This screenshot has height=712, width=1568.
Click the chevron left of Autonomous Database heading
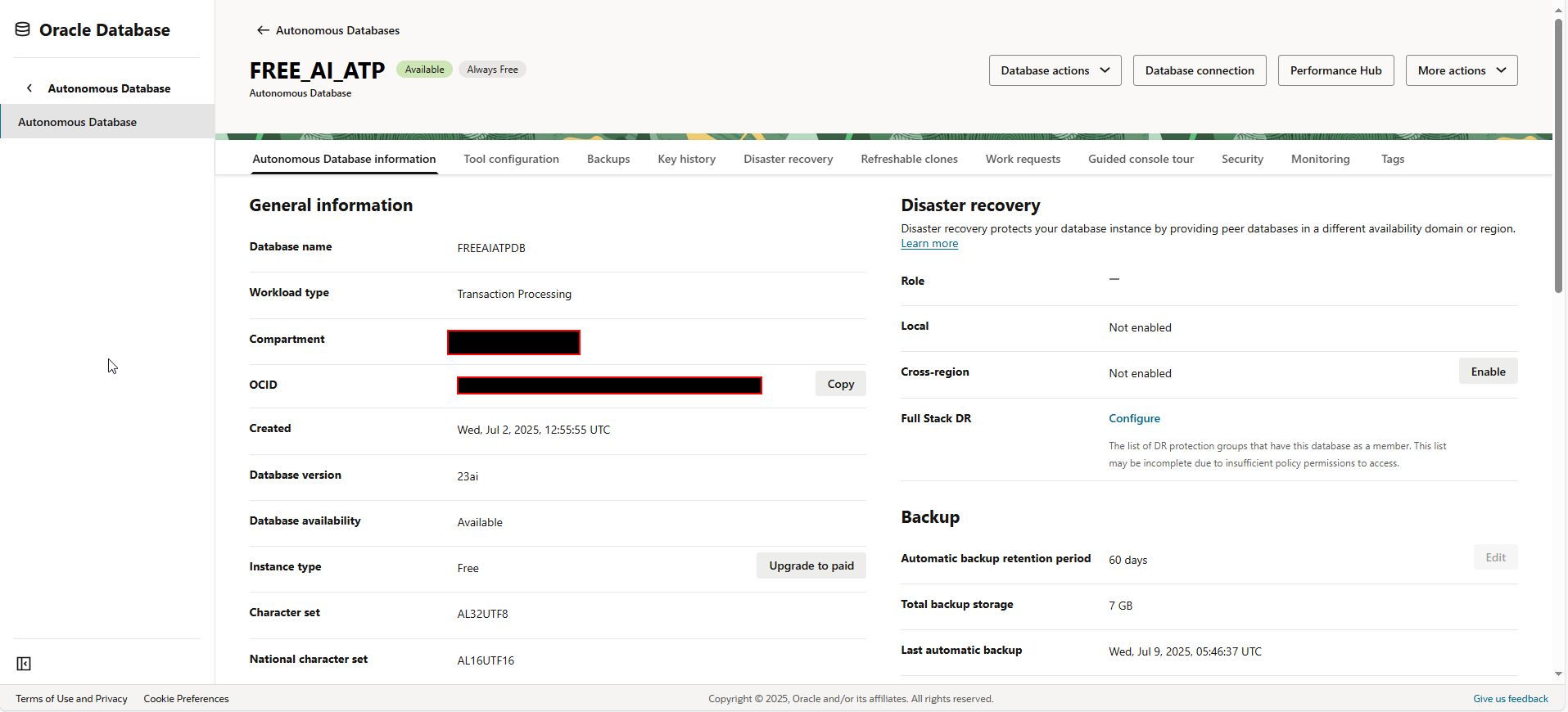point(29,88)
